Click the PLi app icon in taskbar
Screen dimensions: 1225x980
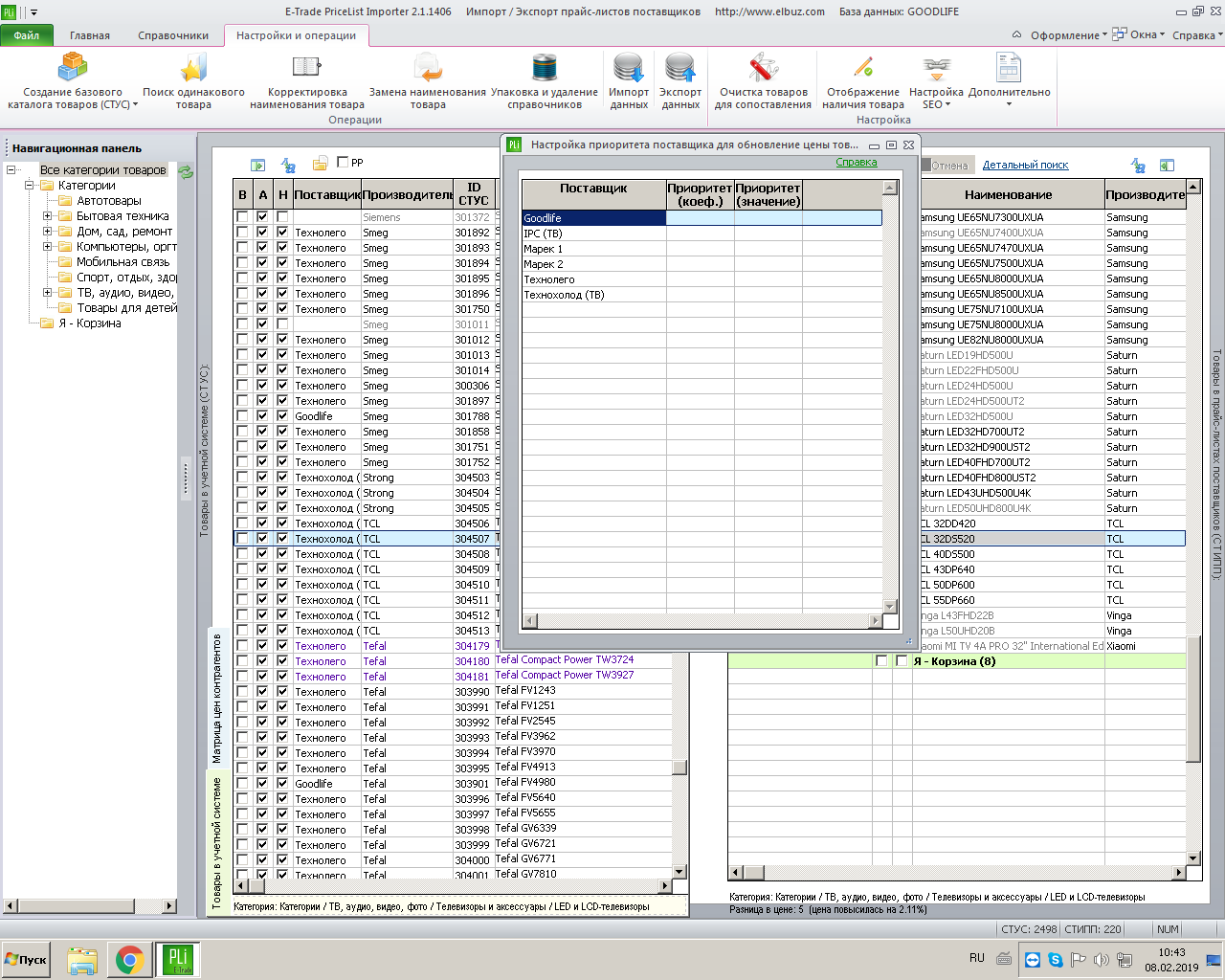tap(177, 960)
